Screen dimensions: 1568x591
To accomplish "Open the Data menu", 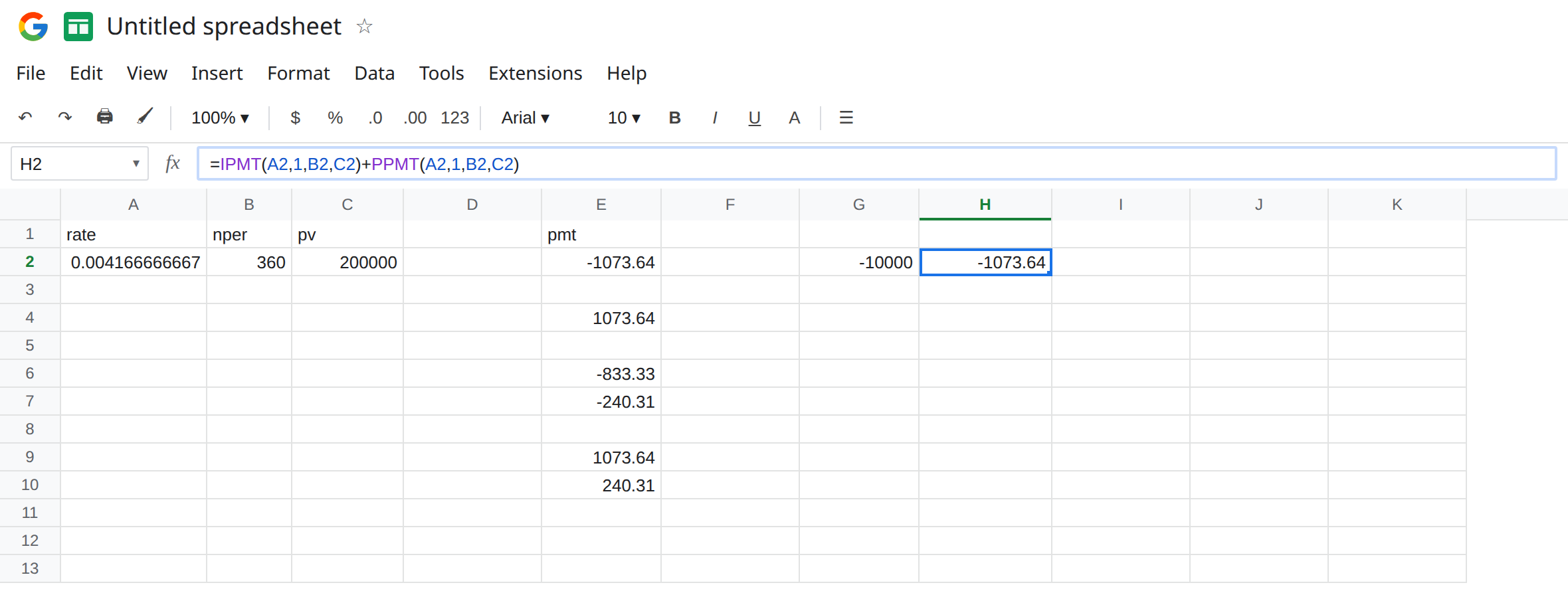I will [x=374, y=73].
